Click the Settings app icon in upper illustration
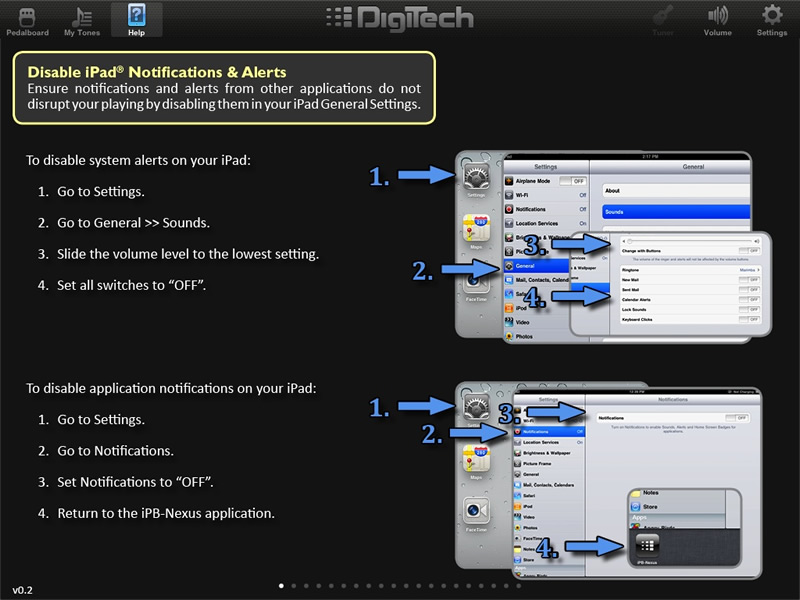 click(476, 177)
